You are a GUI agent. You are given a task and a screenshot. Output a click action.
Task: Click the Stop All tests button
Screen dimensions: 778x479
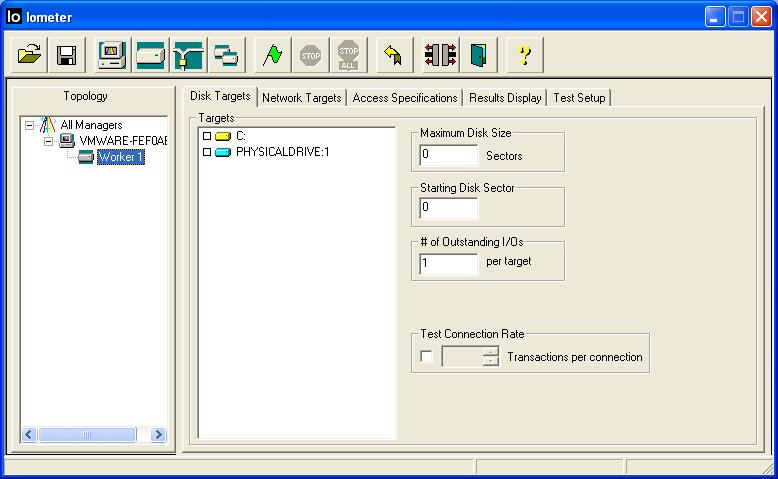point(348,55)
